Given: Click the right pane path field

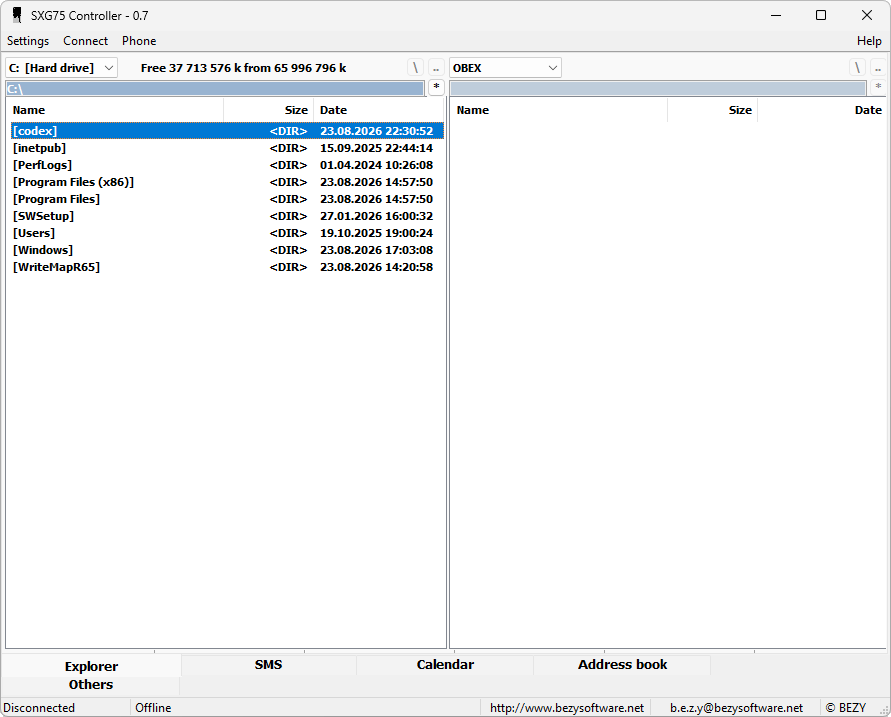Looking at the screenshot, I should pyautogui.click(x=658, y=89).
